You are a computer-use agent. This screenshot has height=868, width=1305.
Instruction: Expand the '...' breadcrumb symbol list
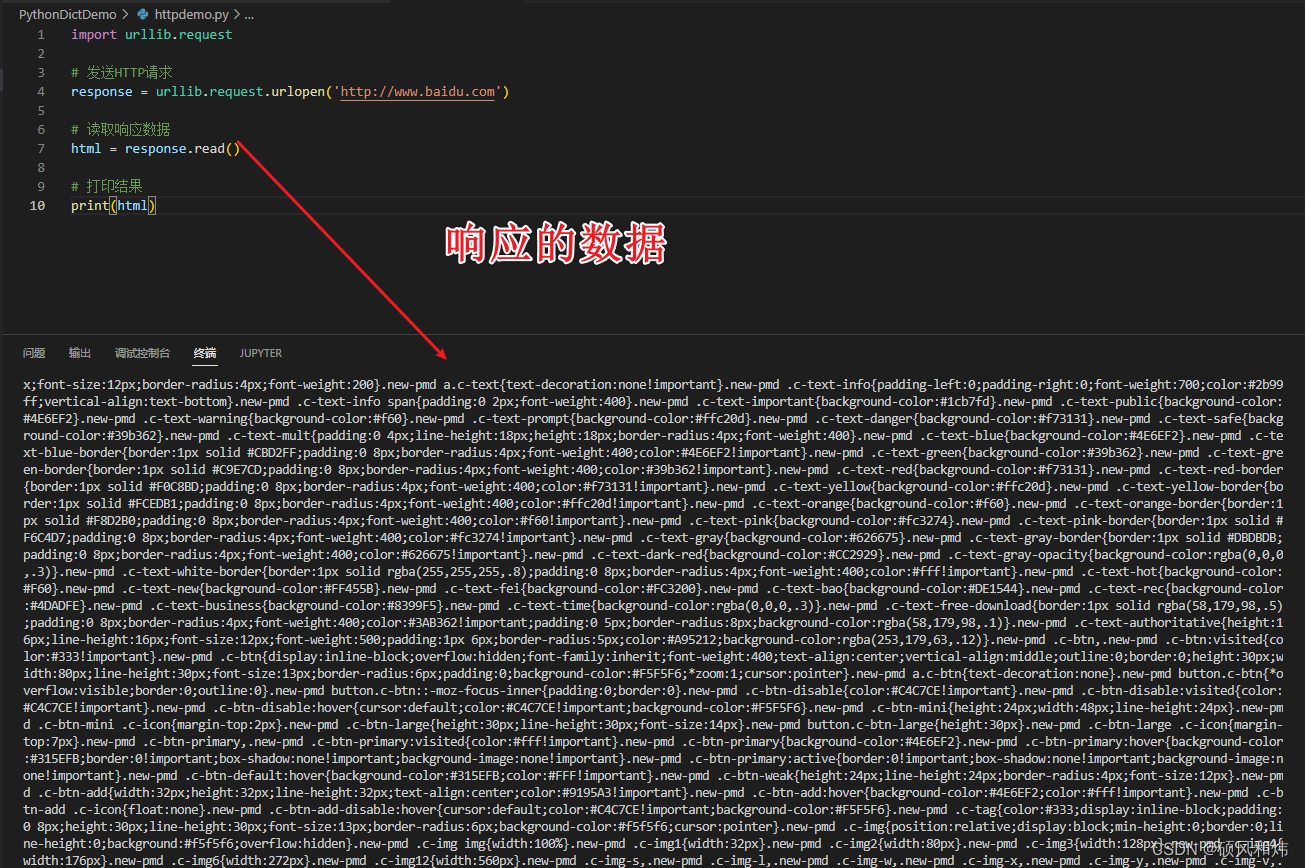(x=249, y=15)
